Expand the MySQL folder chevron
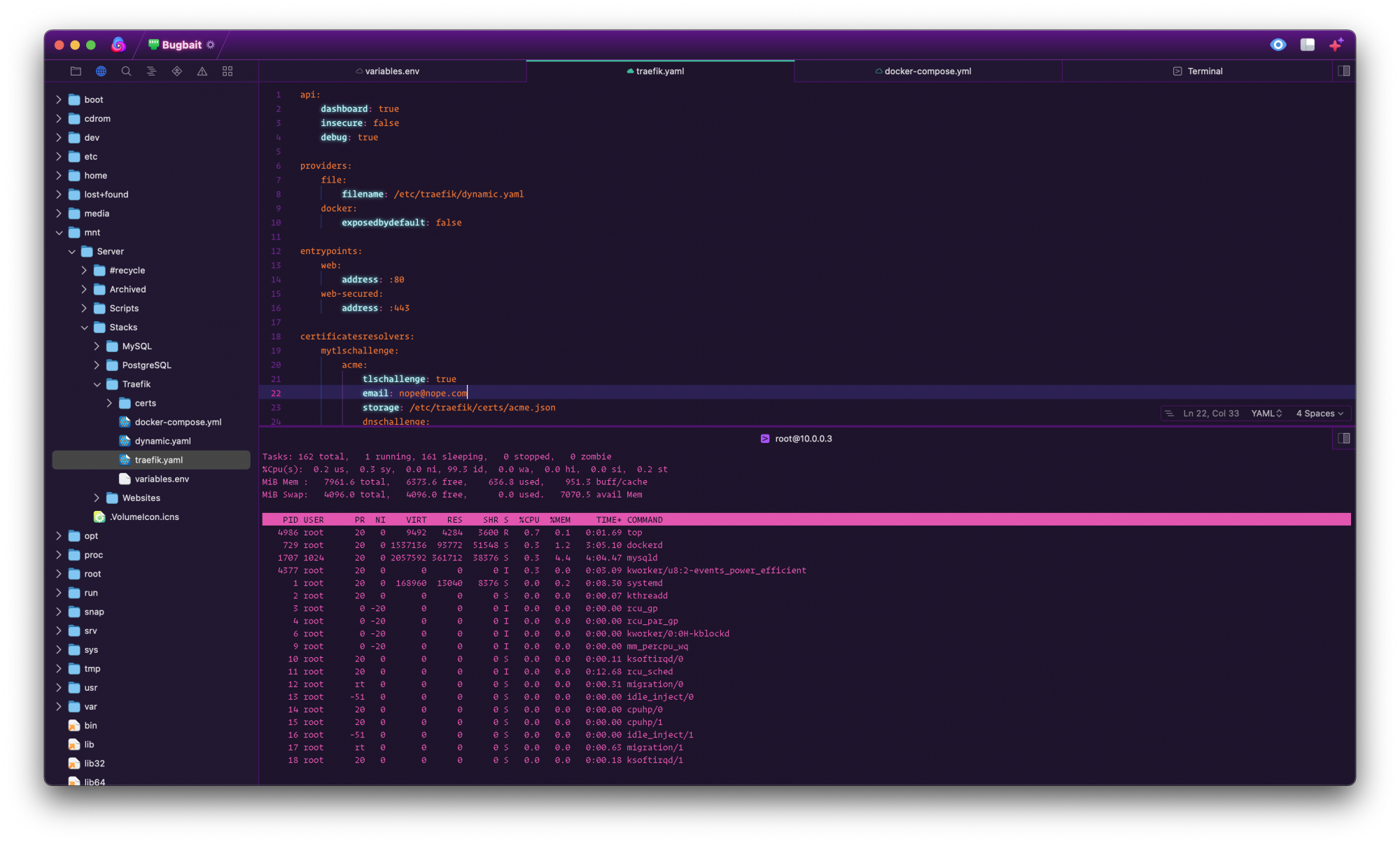 (x=97, y=346)
